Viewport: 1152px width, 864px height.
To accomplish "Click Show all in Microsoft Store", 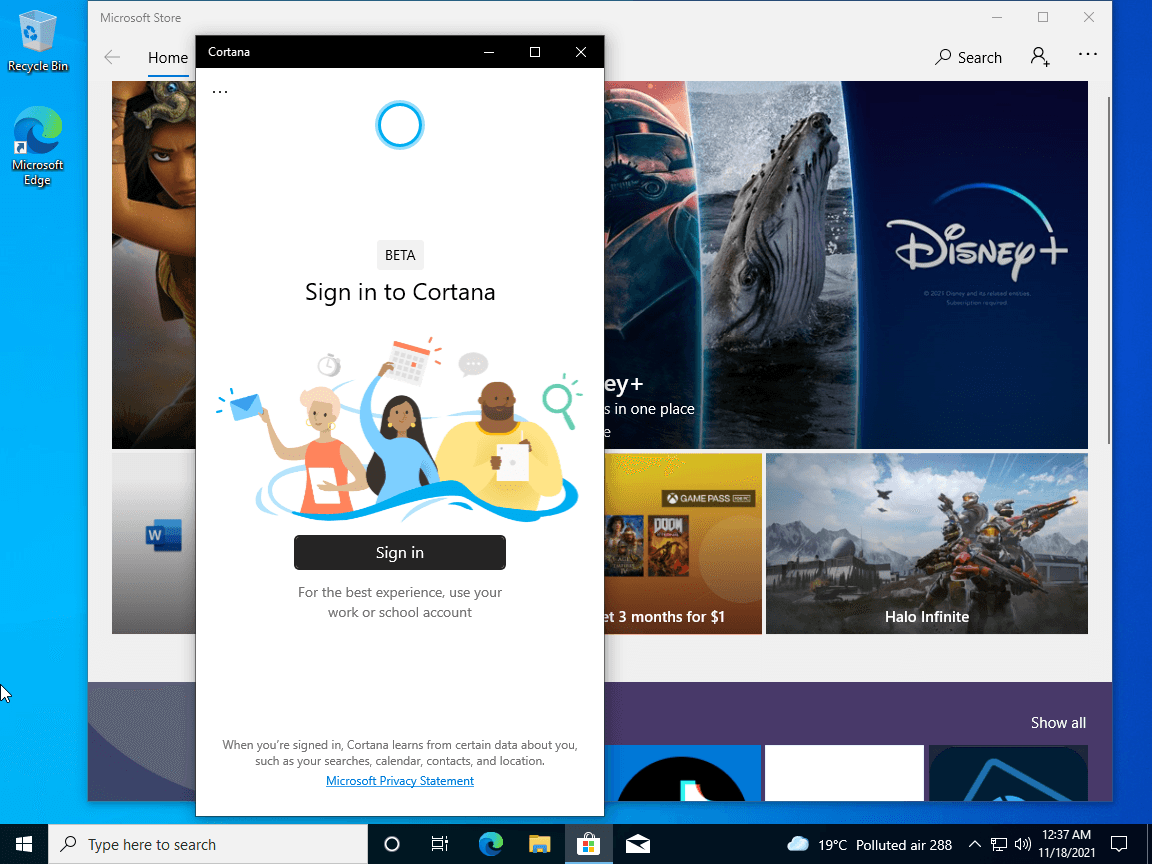I will [1058, 722].
